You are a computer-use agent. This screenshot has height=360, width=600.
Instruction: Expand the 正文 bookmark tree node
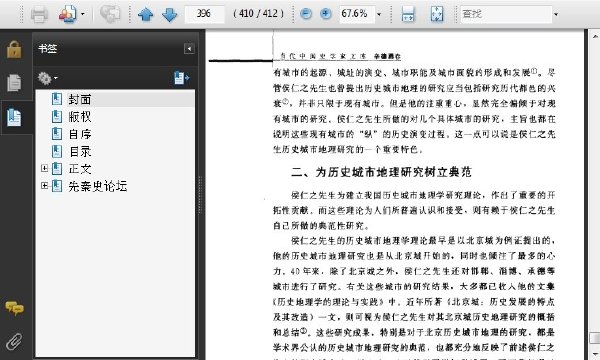click(44, 168)
